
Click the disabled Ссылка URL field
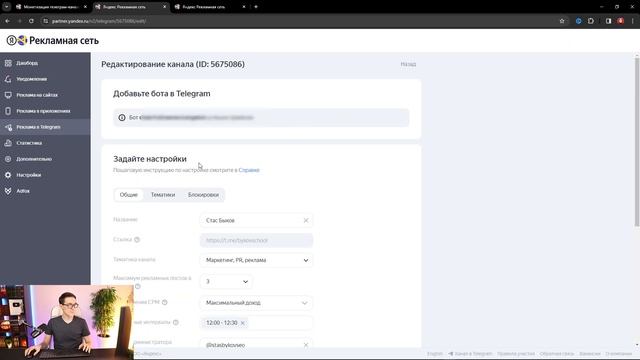coord(256,240)
